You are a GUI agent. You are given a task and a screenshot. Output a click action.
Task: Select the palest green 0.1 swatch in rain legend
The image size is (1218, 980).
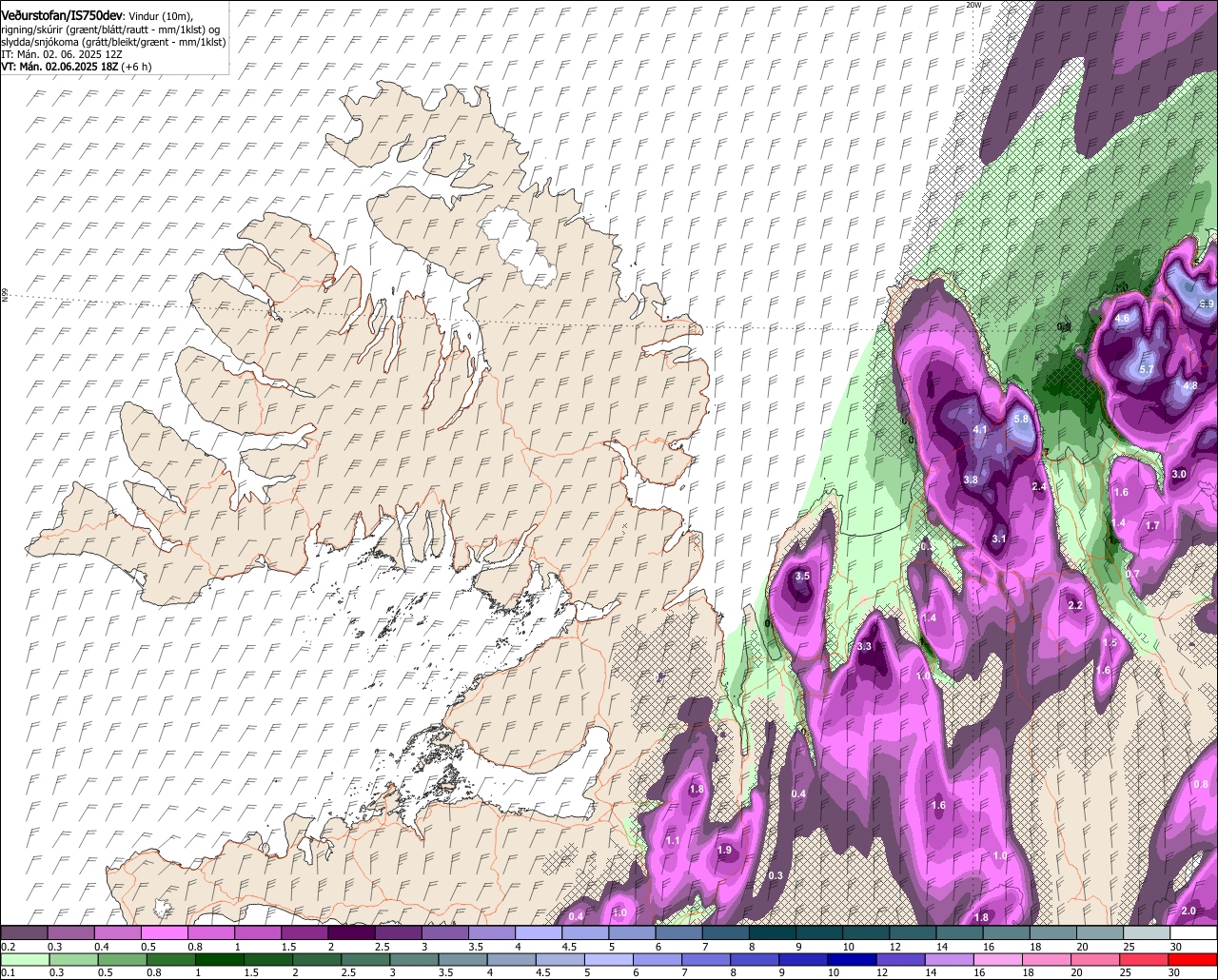pos(24,960)
